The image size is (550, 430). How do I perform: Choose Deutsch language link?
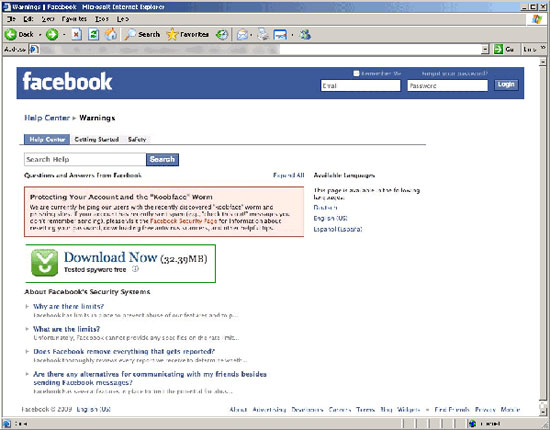click(325, 207)
